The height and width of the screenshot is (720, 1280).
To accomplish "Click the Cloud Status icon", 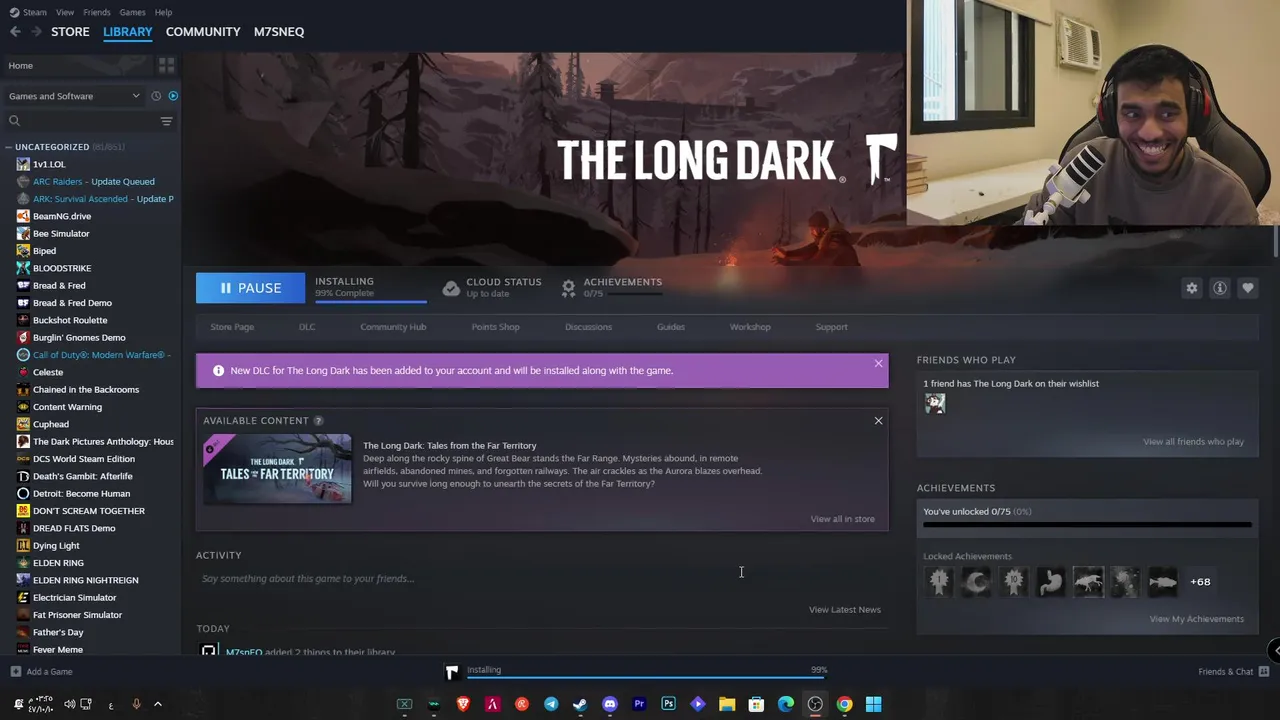I will (451, 288).
